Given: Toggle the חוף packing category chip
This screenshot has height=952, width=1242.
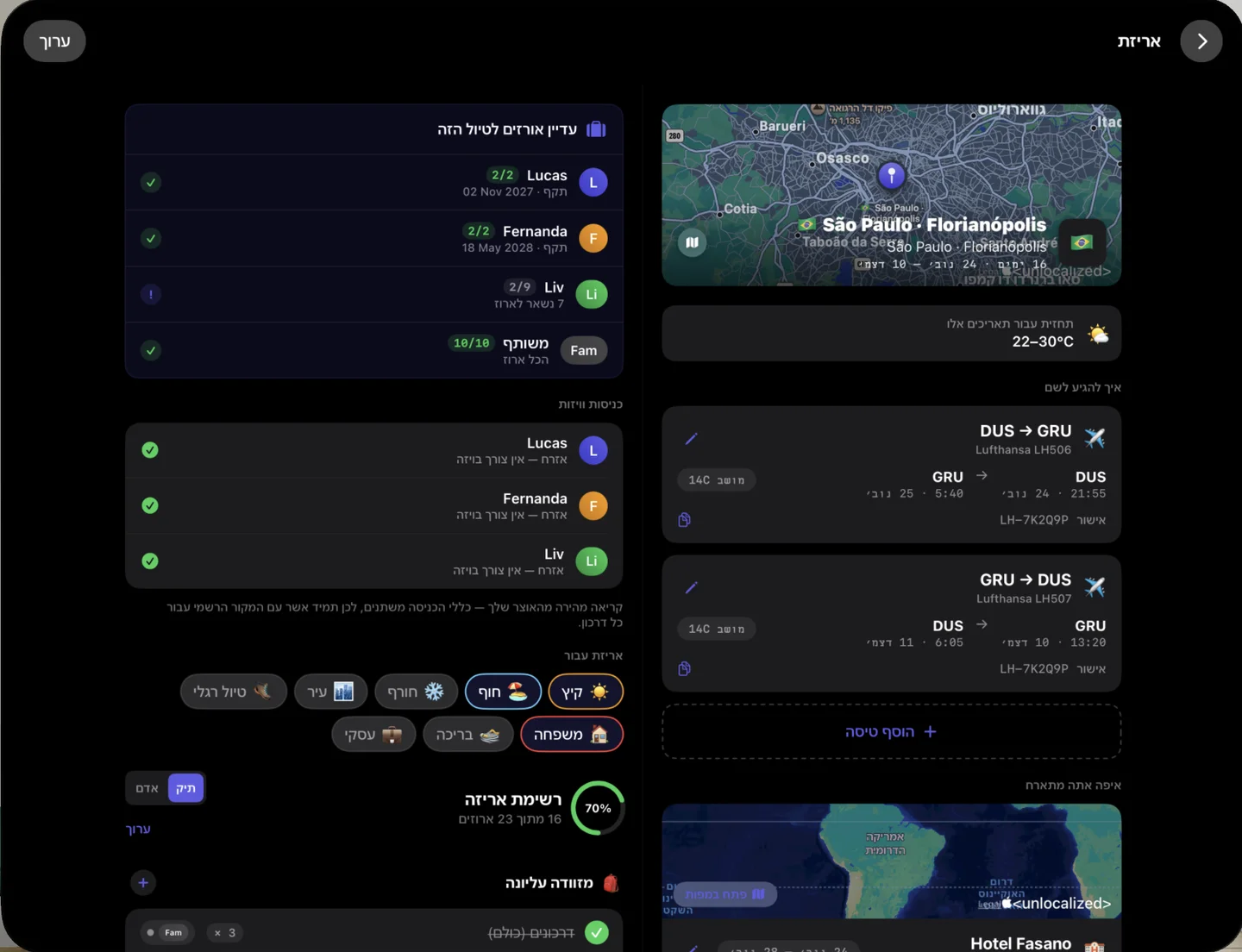Looking at the screenshot, I should click(504, 692).
